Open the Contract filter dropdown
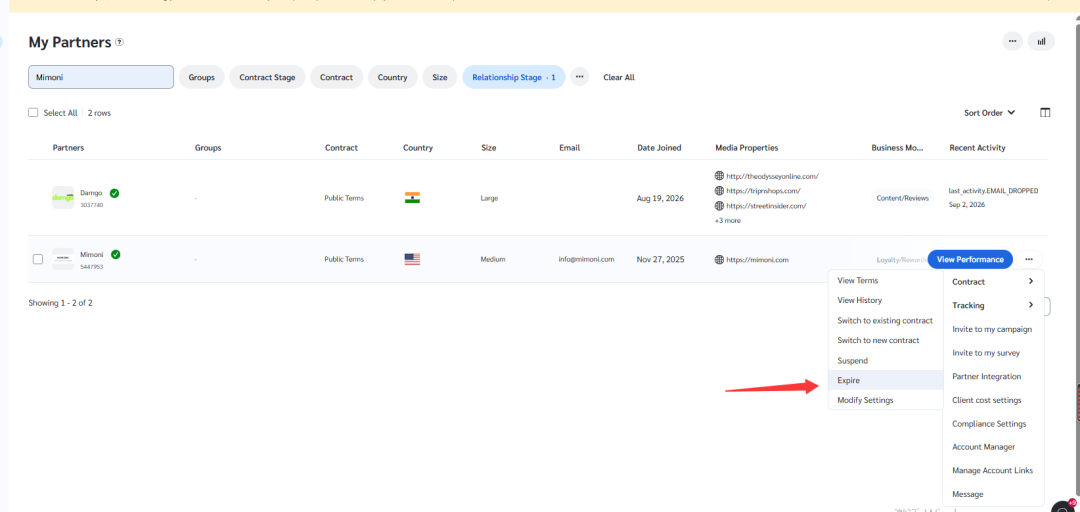This screenshot has width=1080, height=512. coord(336,77)
